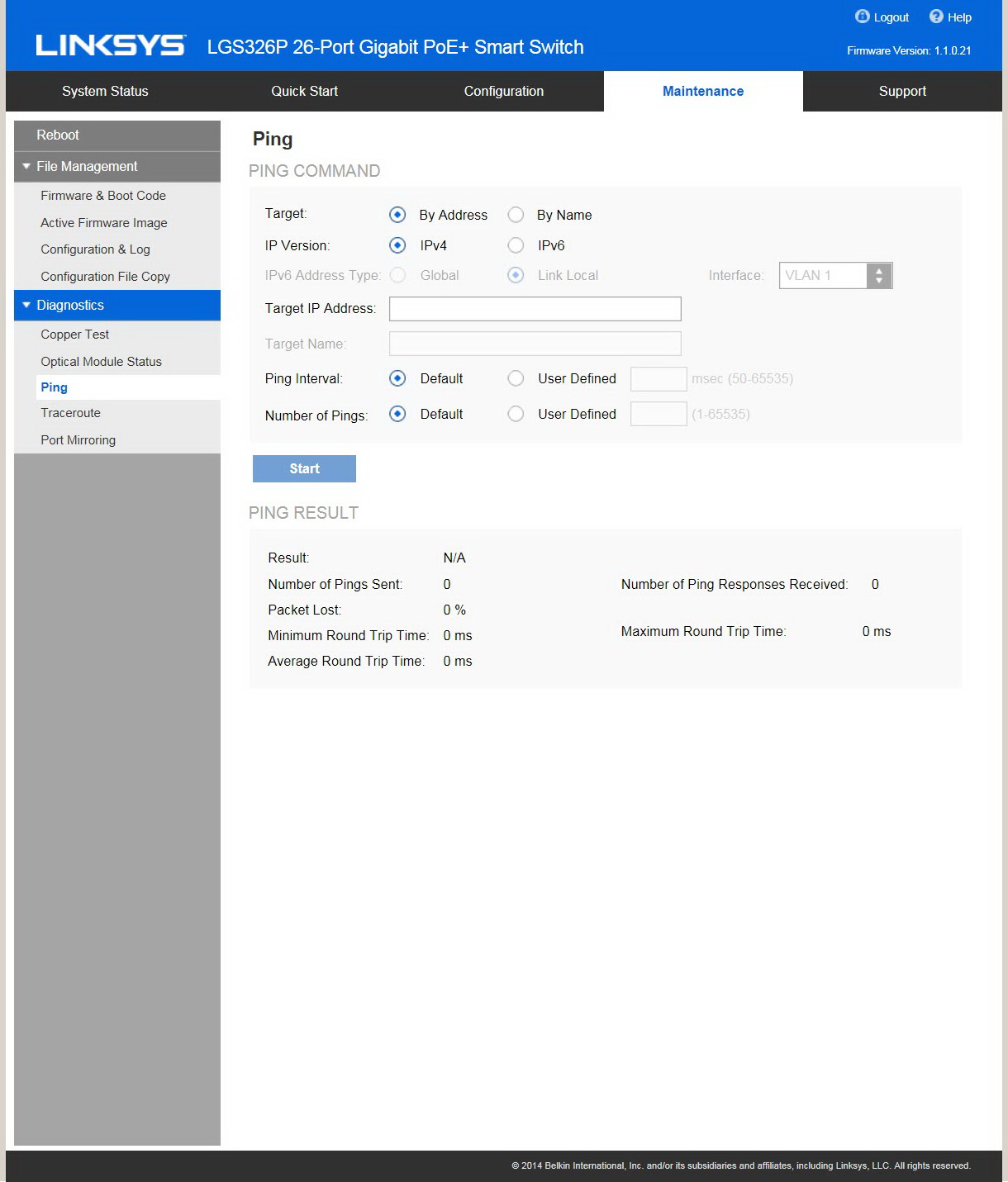Open the Interface VLAN 1 dropdown

tap(835, 275)
